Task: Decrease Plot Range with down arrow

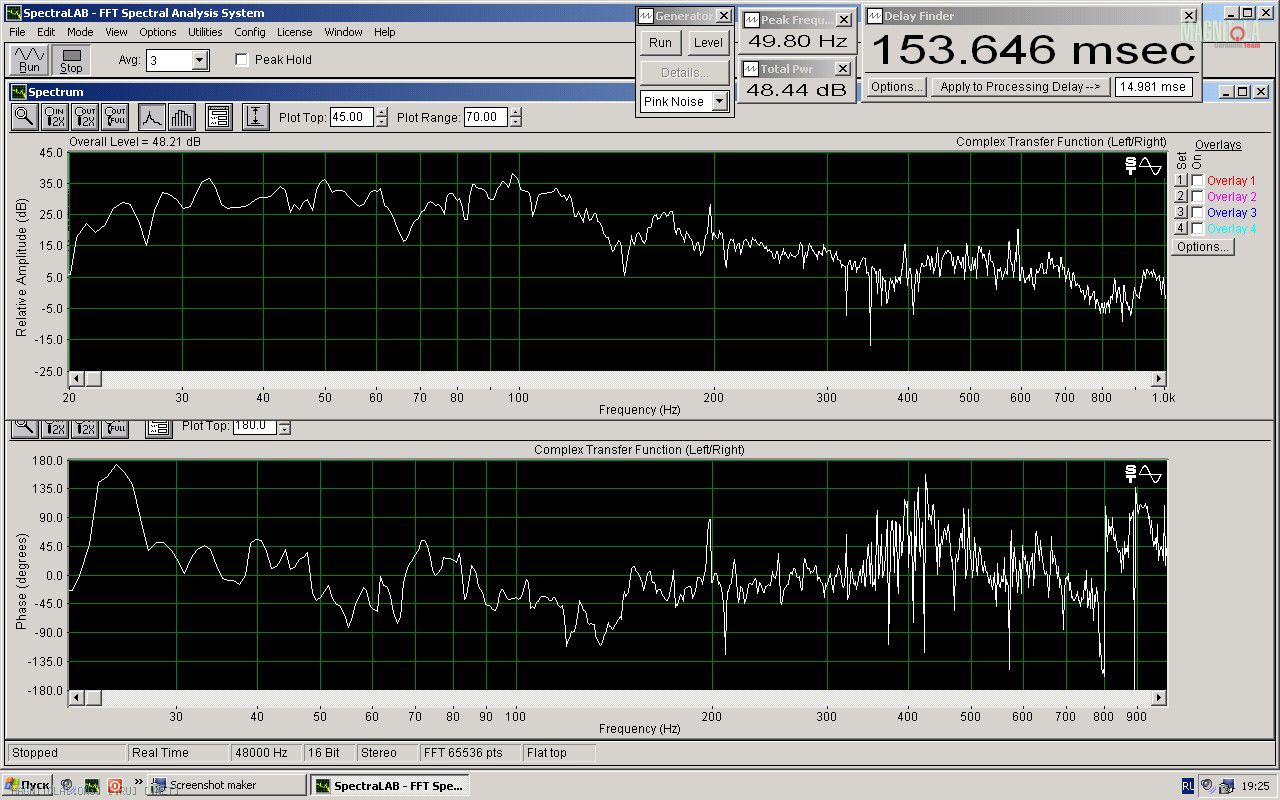Action: pyautogui.click(x=515, y=122)
